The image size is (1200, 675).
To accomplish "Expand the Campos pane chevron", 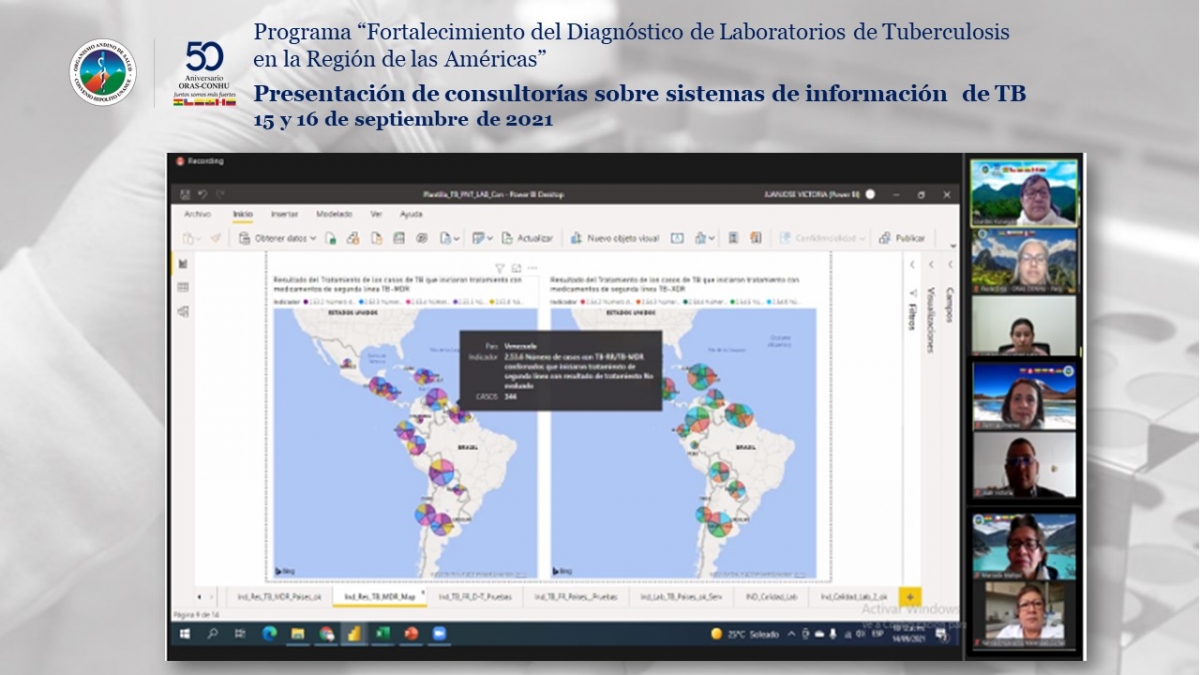I will point(949,265).
